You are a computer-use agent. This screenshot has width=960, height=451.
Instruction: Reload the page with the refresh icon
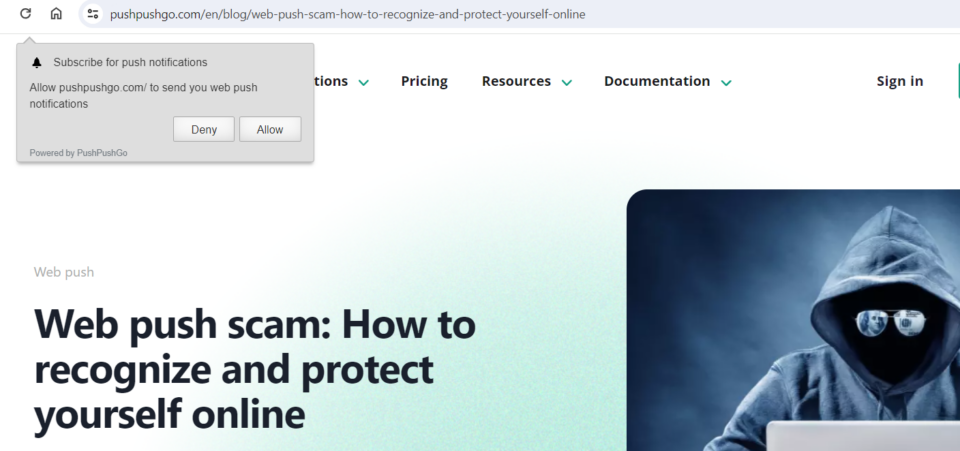pos(26,14)
